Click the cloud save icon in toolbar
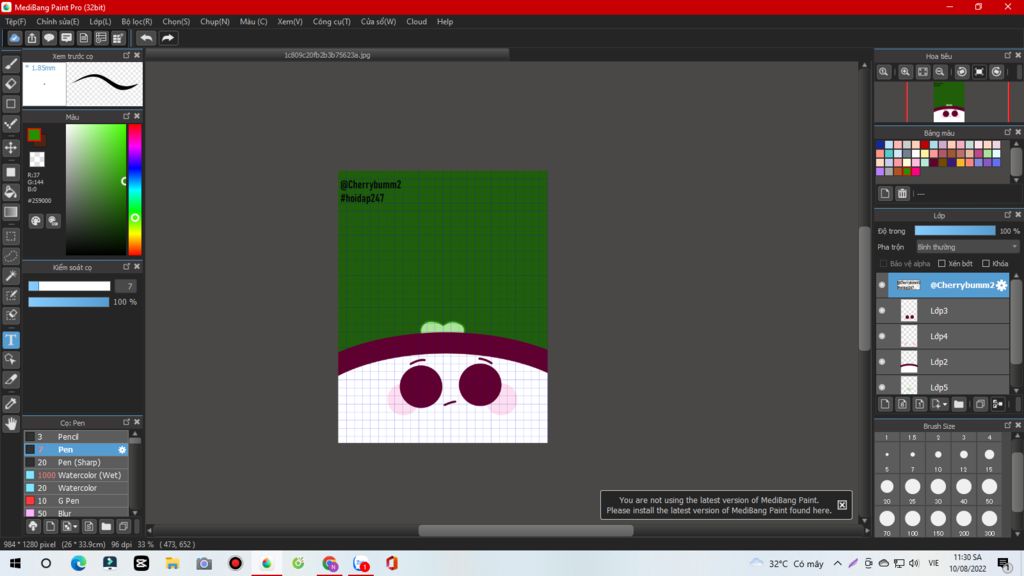 (x=14, y=38)
